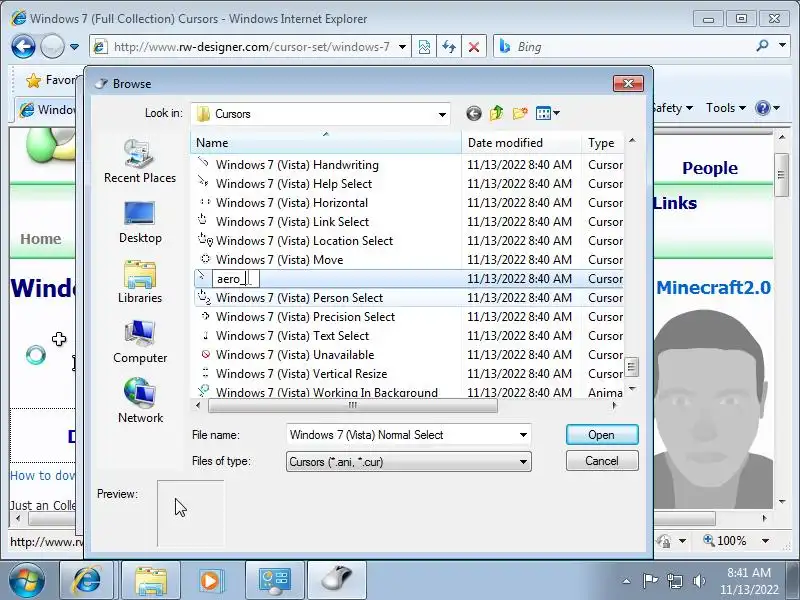
Task: Click the Internet Explorer Back button
Action: click(23, 47)
